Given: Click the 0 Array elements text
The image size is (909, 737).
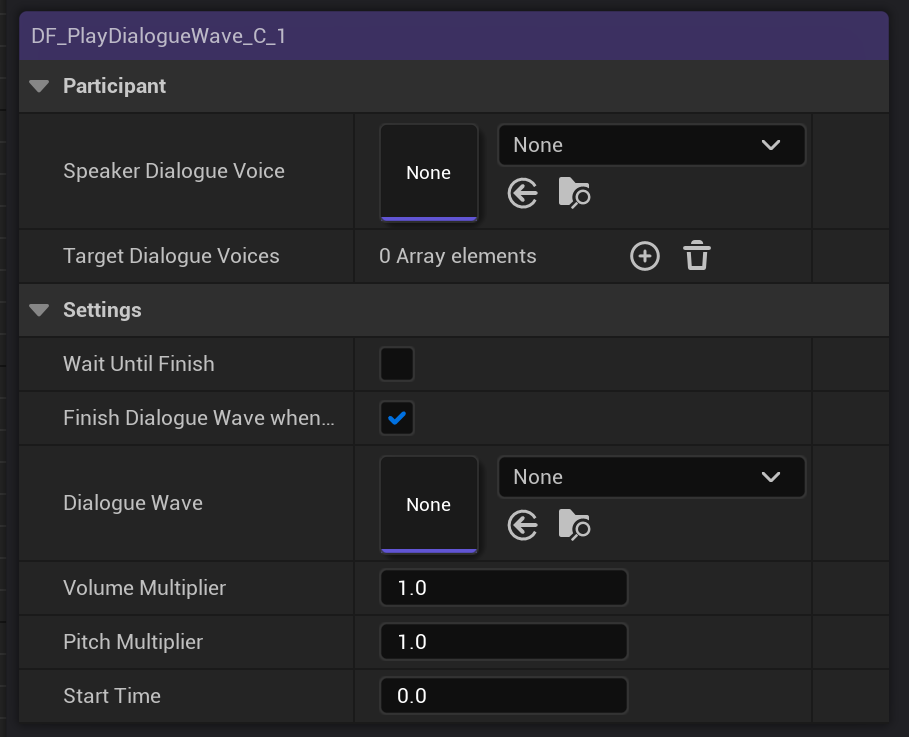Looking at the screenshot, I should (x=458, y=257).
